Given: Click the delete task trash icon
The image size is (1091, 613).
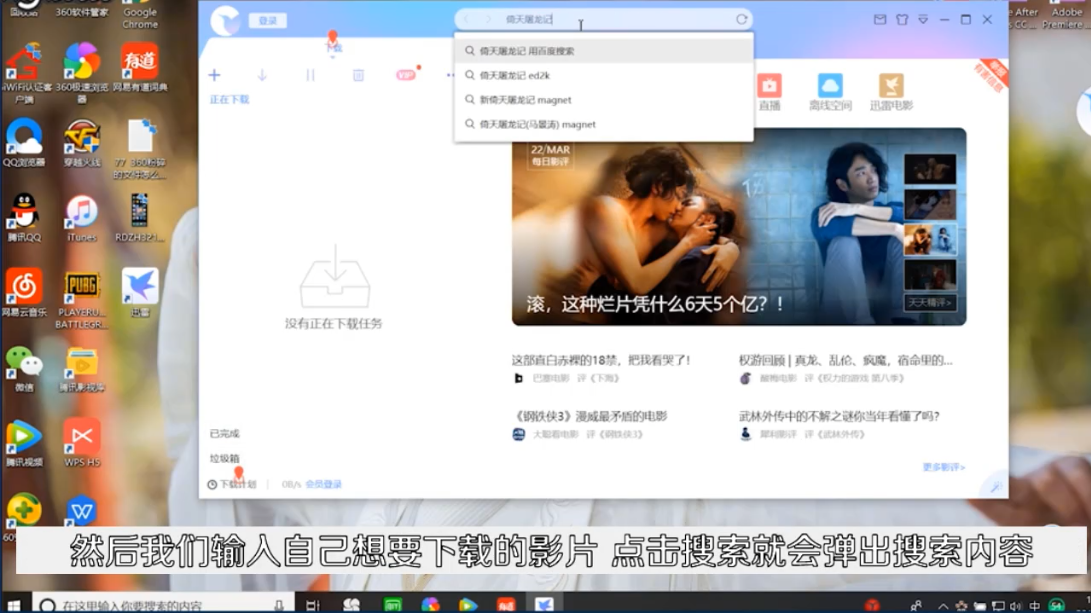Looking at the screenshot, I should click(358, 75).
